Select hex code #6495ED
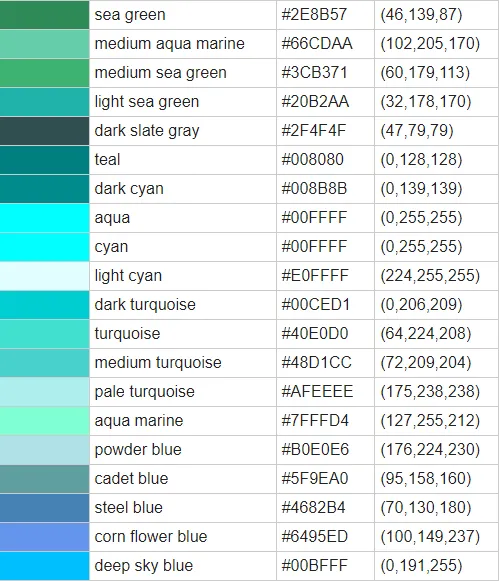 [x=315, y=537]
